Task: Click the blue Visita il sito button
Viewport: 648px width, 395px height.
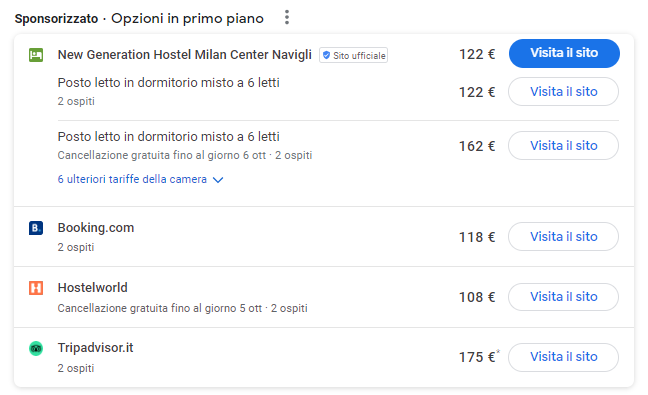Action: click(564, 53)
